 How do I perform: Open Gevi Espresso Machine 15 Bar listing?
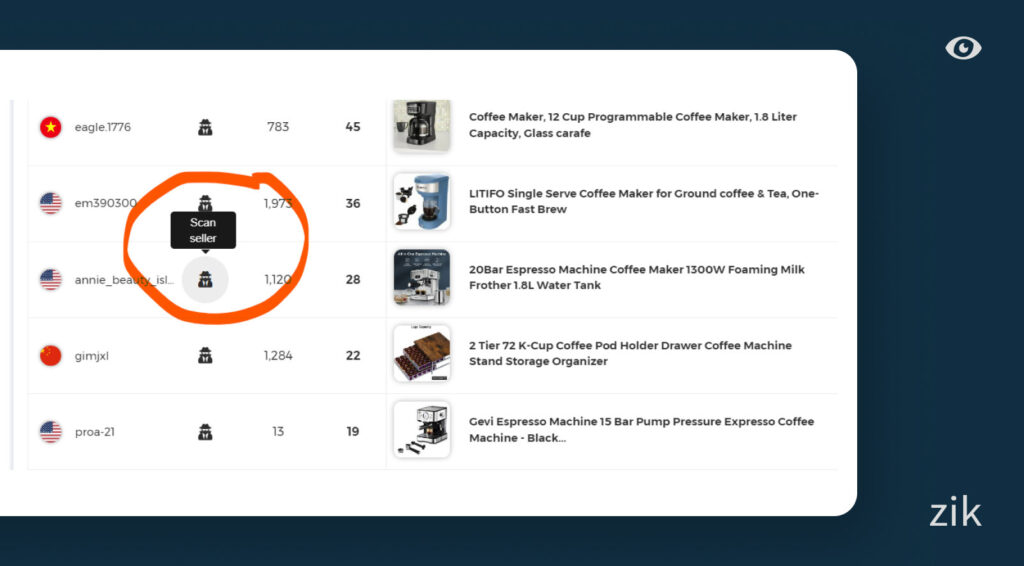[641, 430]
